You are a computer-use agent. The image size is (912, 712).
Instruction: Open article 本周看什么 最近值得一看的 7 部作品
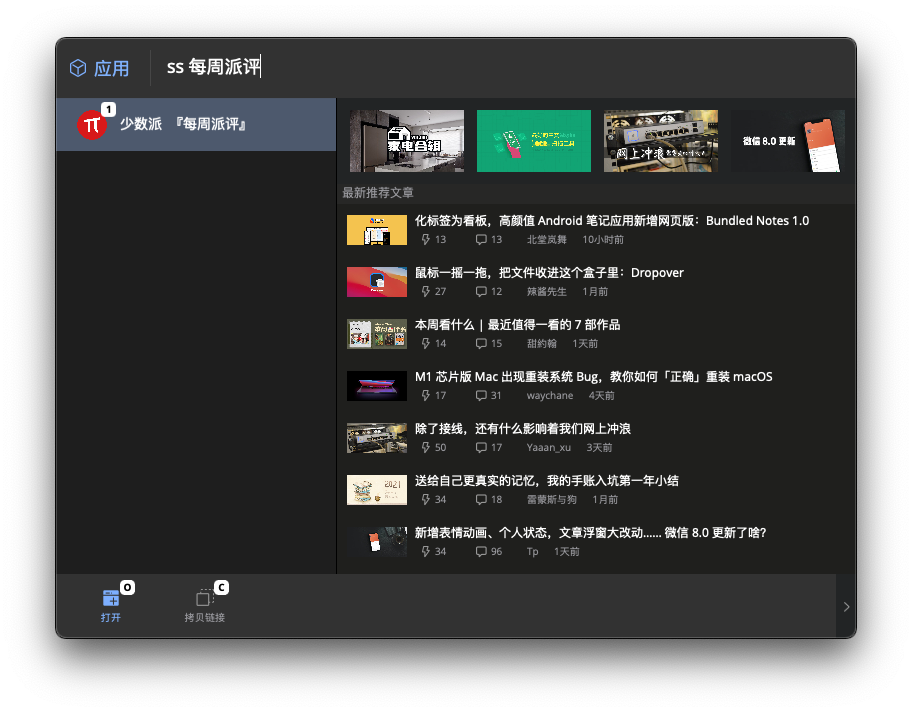(x=517, y=324)
